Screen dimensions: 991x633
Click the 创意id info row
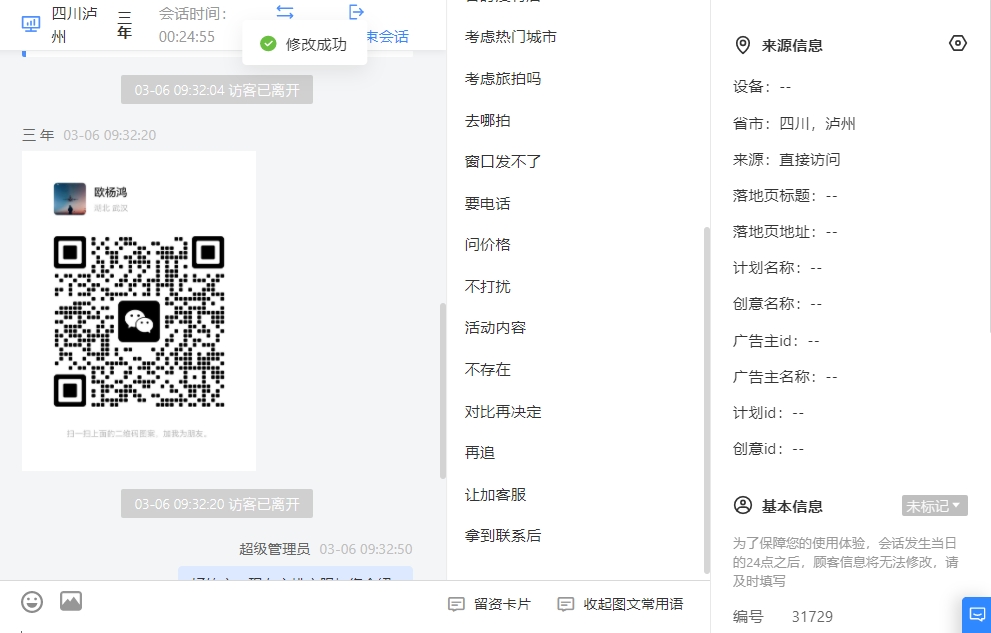[769, 449]
